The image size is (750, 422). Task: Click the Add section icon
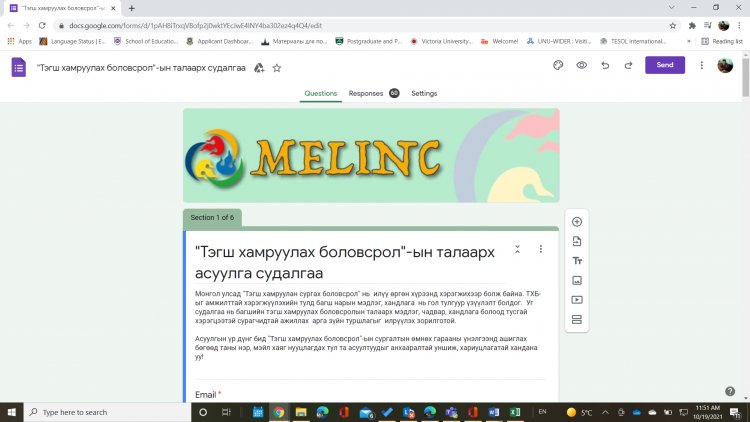click(x=577, y=319)
